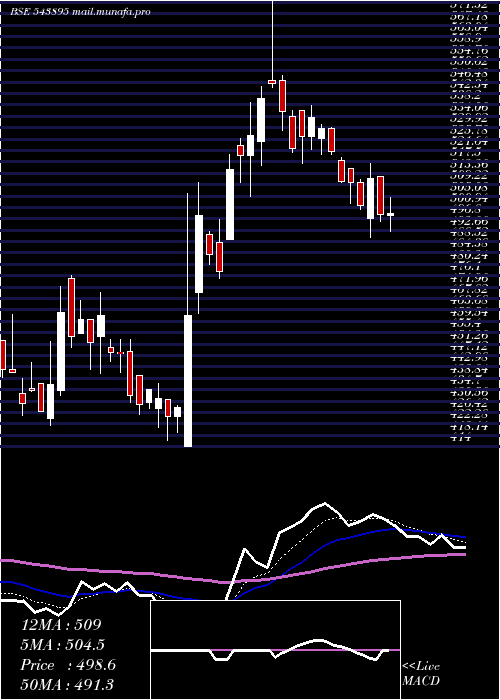Click the 418.14 price axis label
Viewport: 500px width, 700px height.
469,426
